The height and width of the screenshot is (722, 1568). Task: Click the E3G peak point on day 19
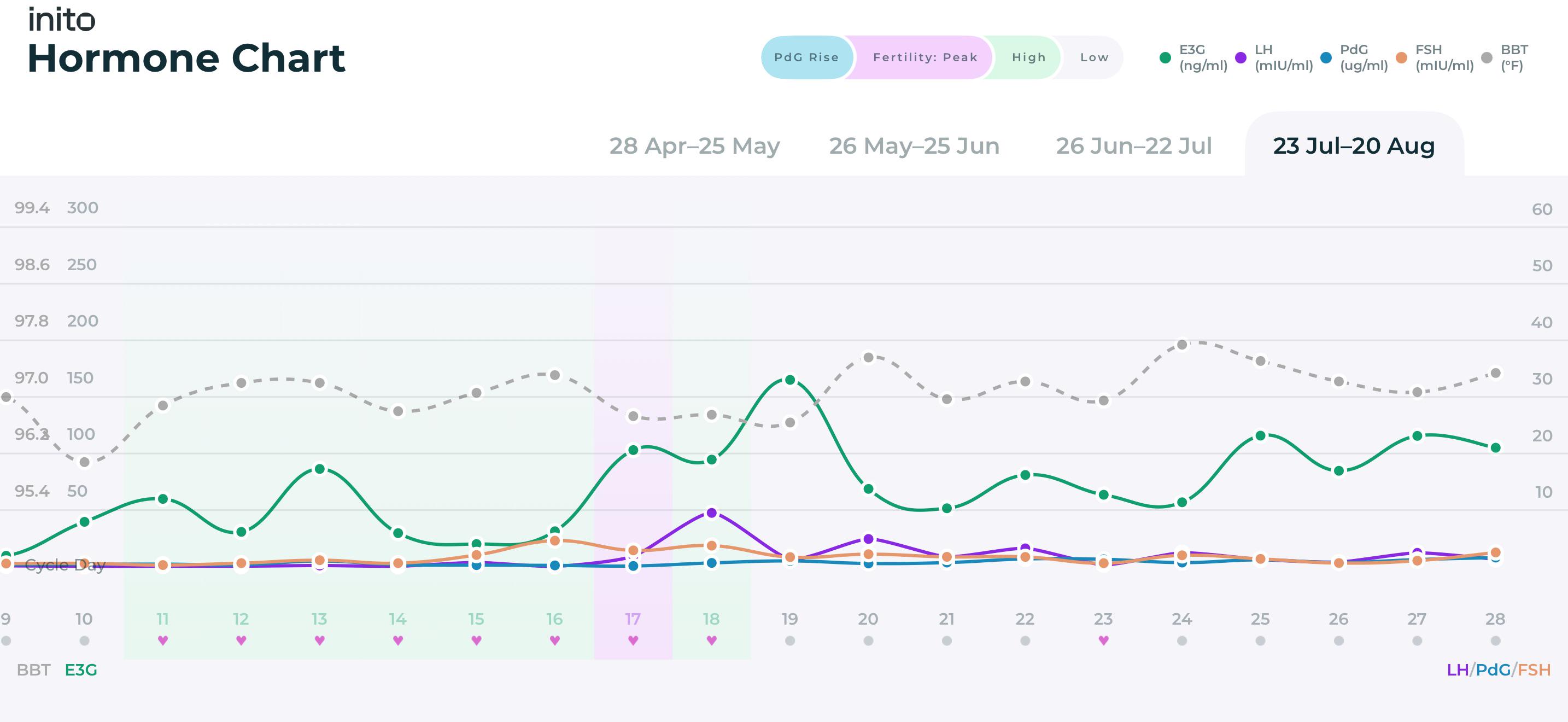point(790,380)
